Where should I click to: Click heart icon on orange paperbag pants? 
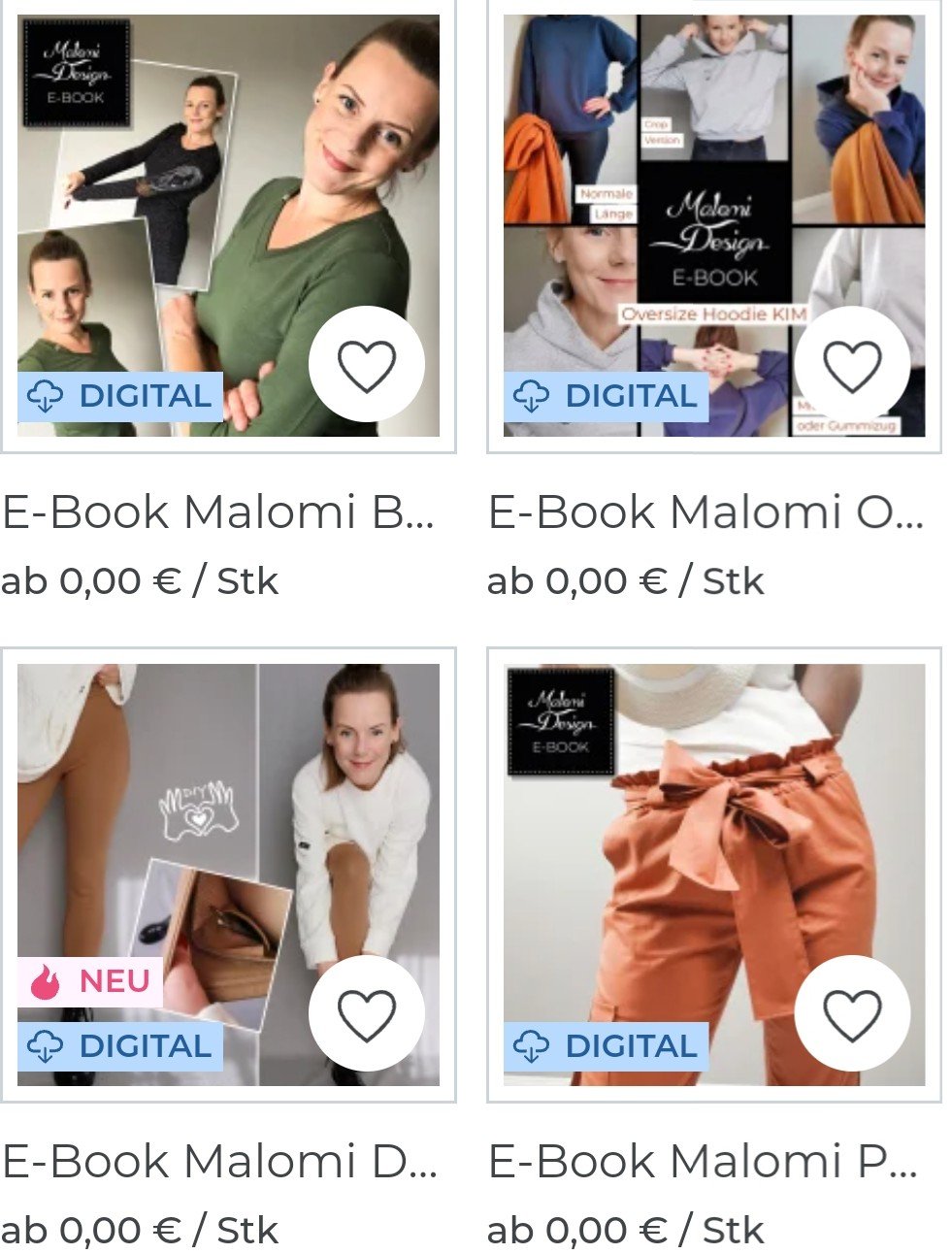click(852, 1014)
